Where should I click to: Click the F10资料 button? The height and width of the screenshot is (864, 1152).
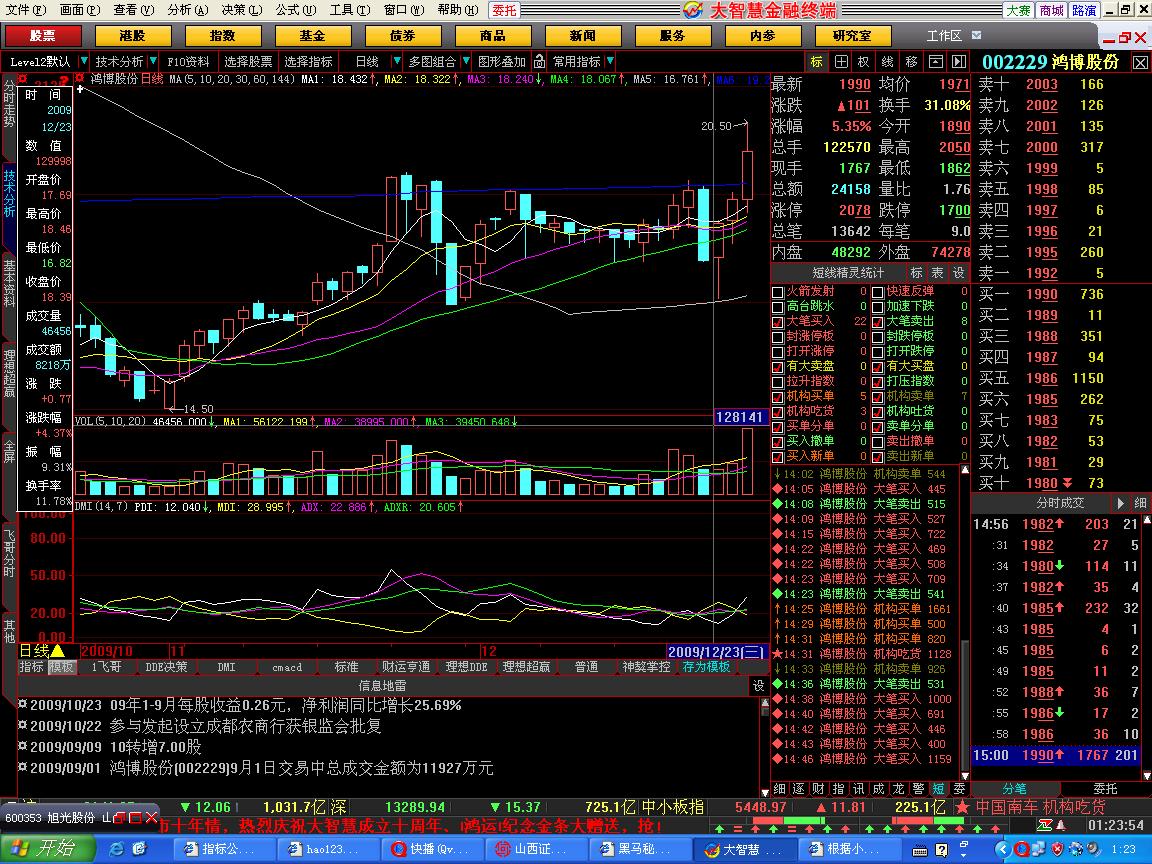coord(188,62)
